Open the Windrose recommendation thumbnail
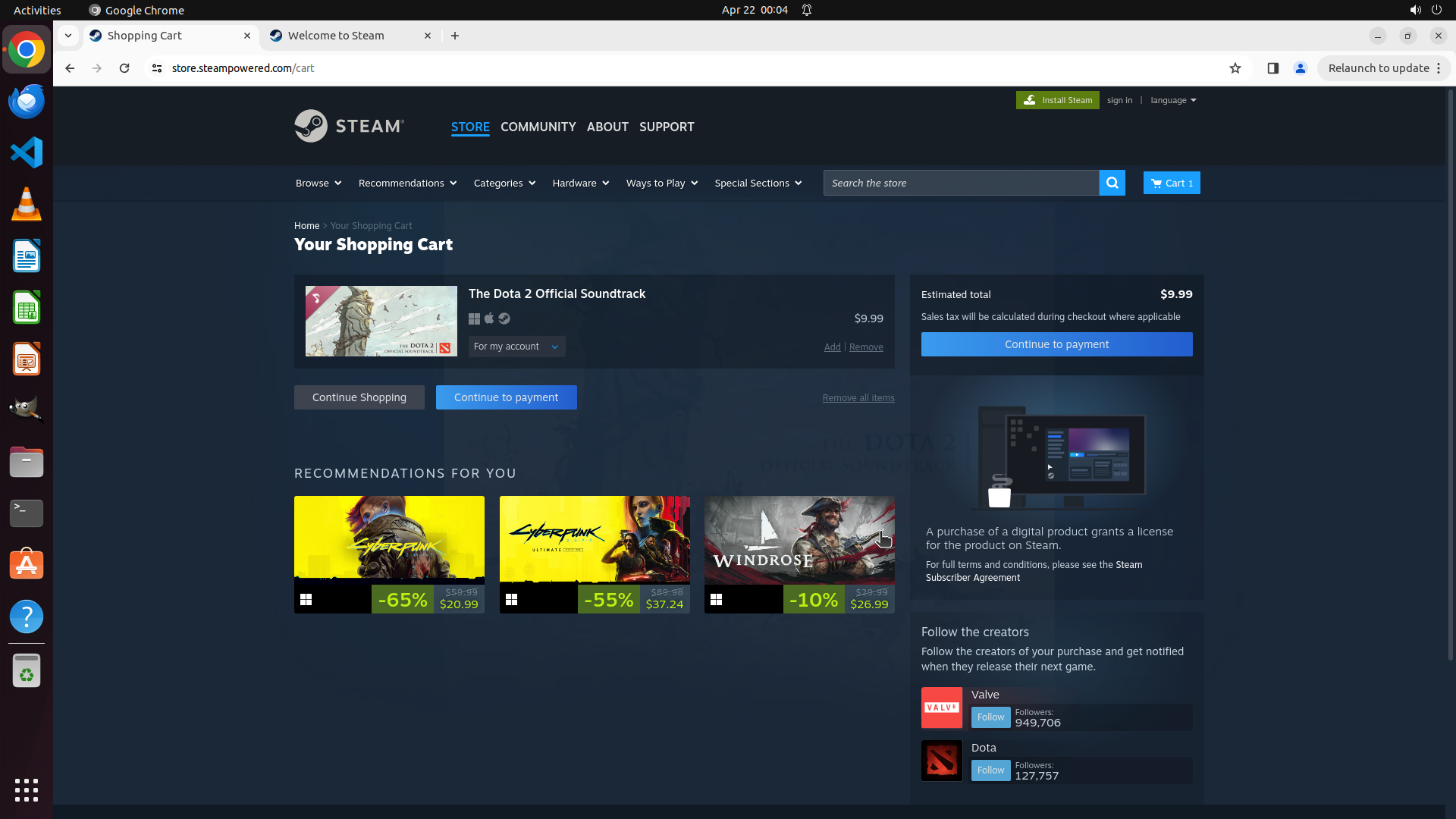This screenshot has width=1456, height=819. coord(799,540)
